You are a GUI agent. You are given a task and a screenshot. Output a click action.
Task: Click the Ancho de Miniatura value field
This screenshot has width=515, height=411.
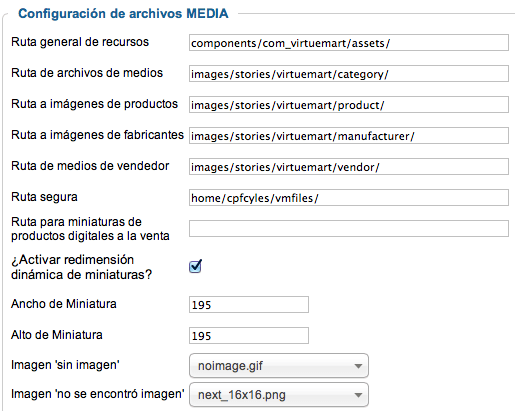249,305
